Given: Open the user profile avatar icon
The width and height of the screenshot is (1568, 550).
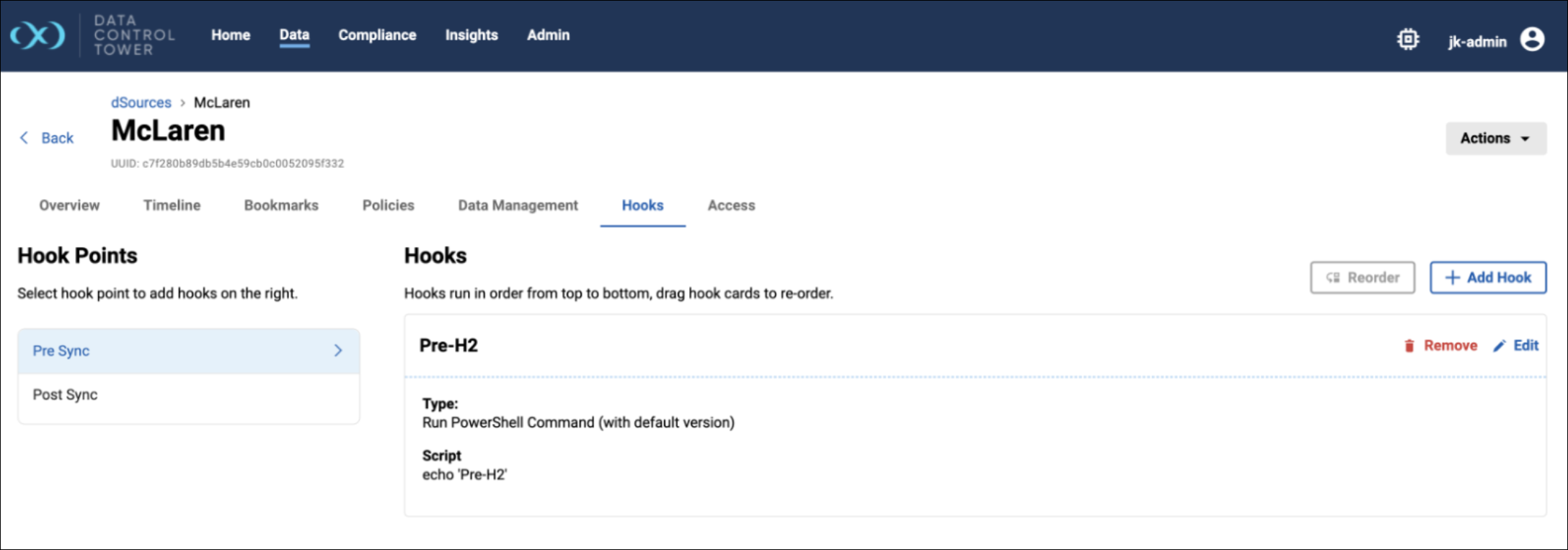Looking at the screenshot, I should coord(1532,39).
